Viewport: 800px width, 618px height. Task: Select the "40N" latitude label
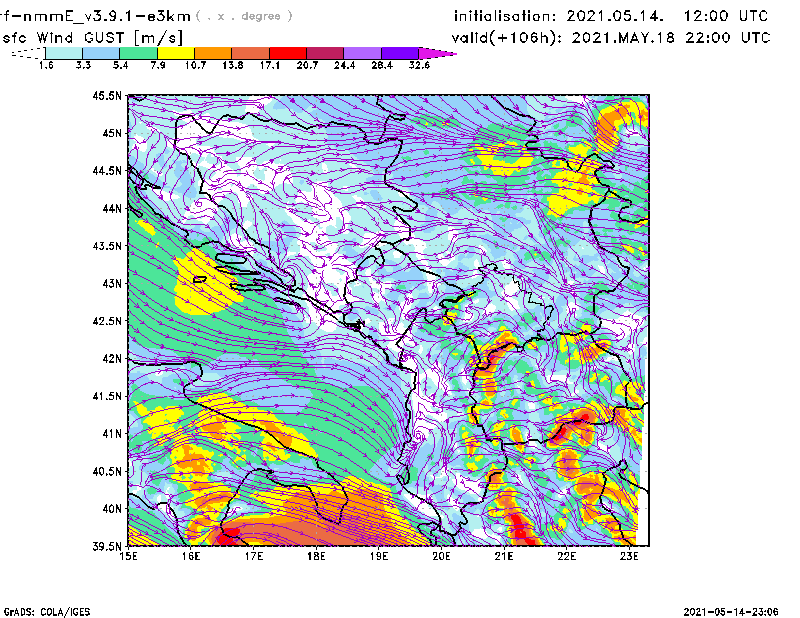(x=112, y=509)
